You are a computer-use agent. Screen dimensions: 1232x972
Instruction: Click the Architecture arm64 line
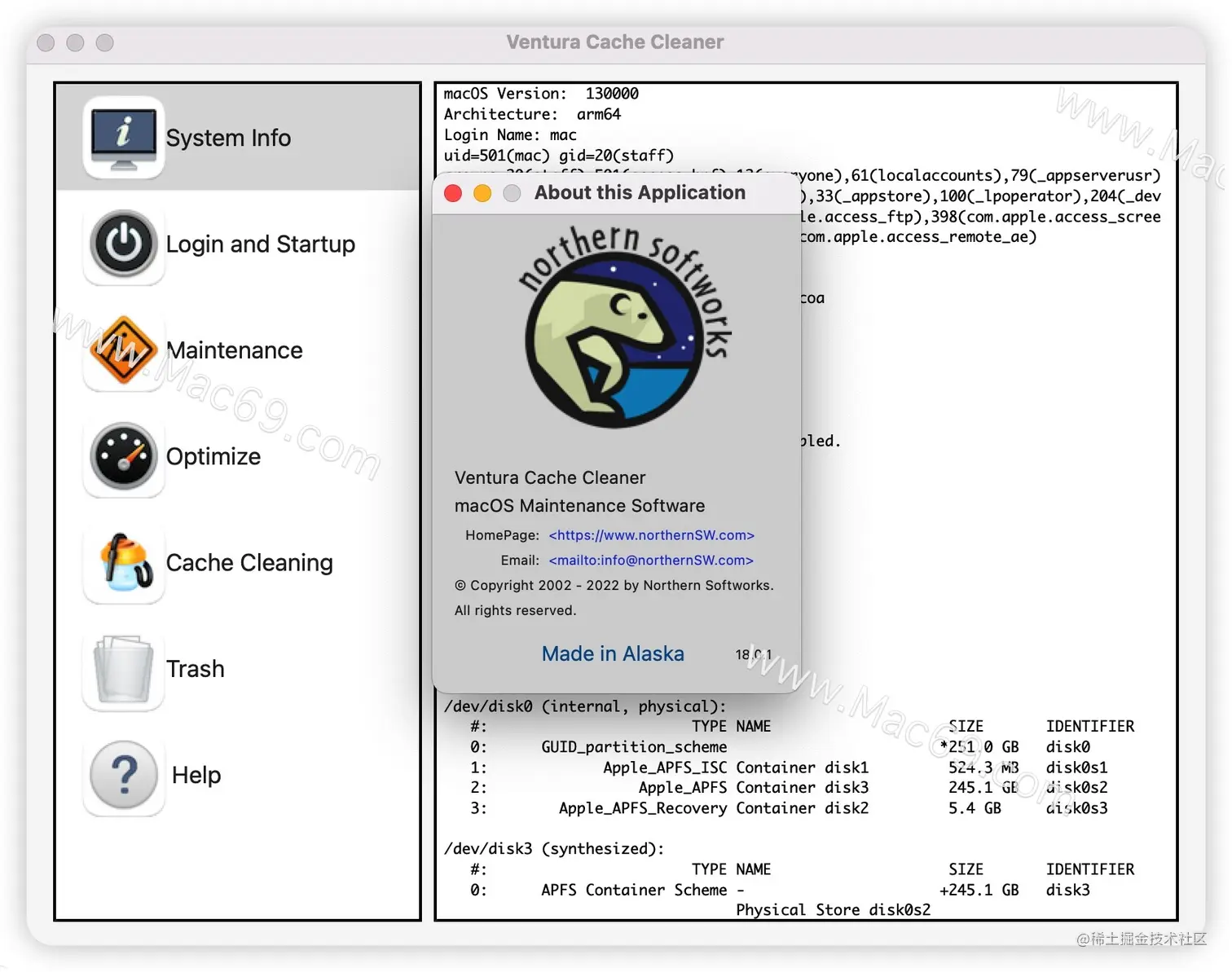[532, 114]
